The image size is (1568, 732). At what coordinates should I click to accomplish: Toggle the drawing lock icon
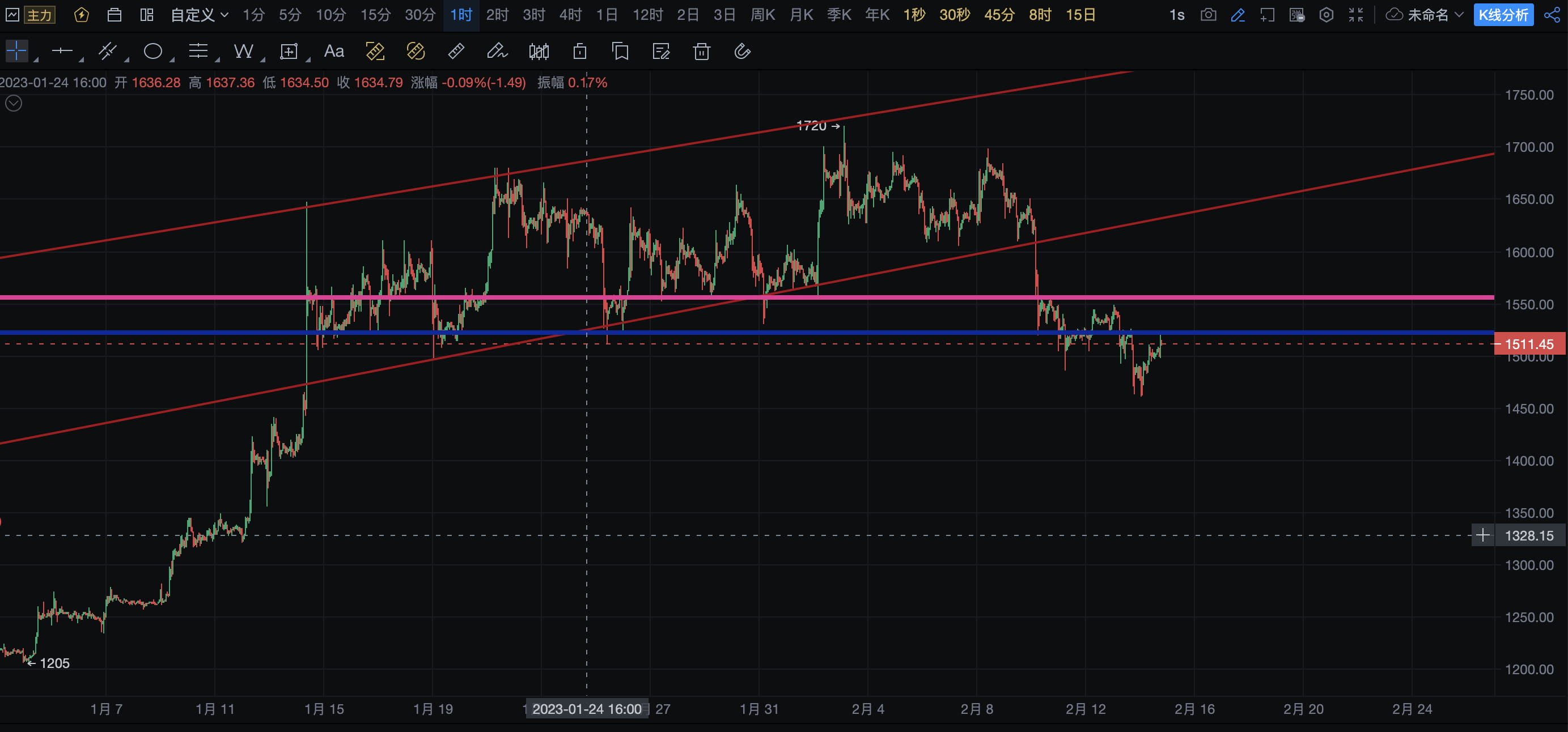[x=579, y=51]
